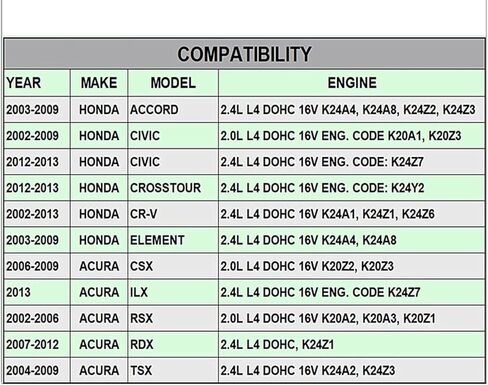
Task: Select the MODEL column header
Action: (173, 83)
